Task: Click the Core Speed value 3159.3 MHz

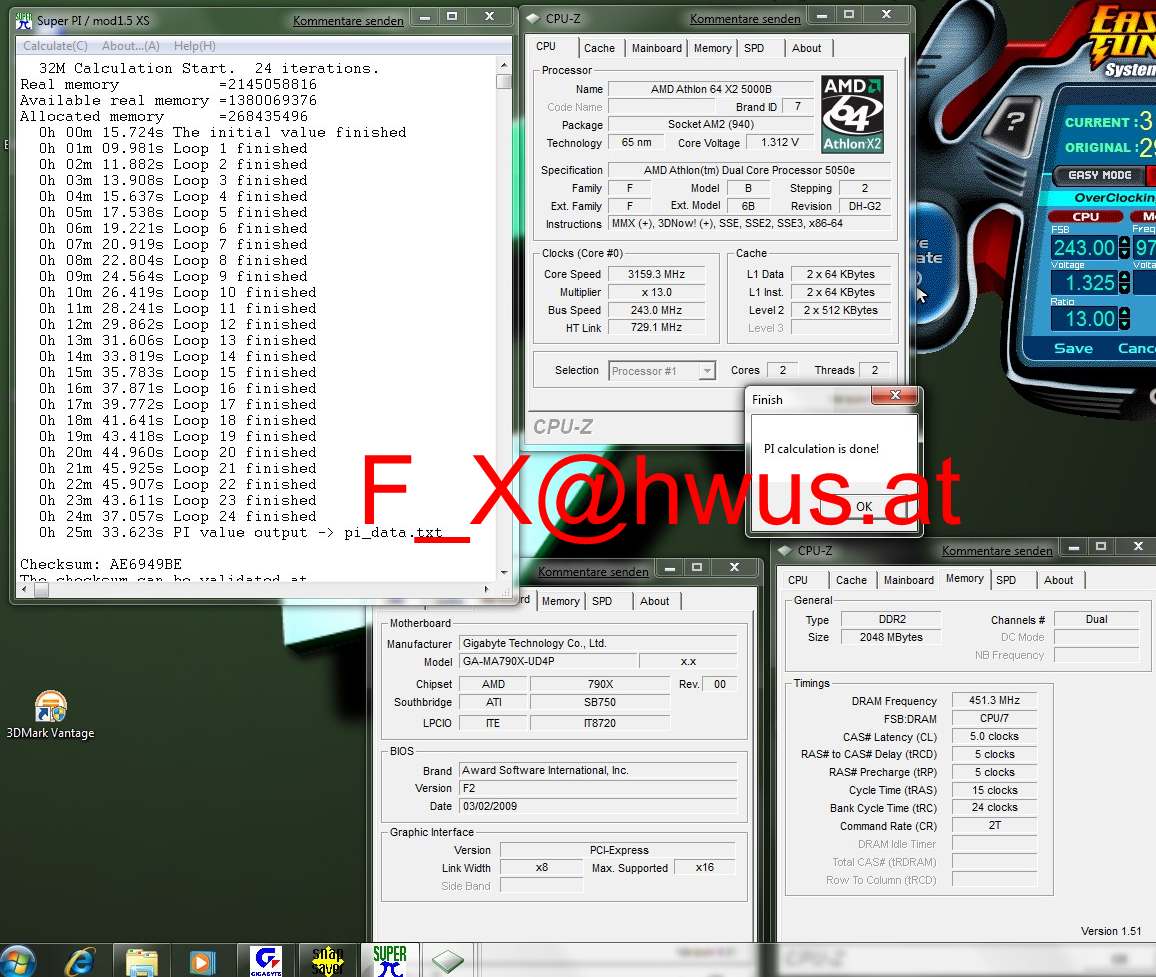Action: (x=656, y=274)
